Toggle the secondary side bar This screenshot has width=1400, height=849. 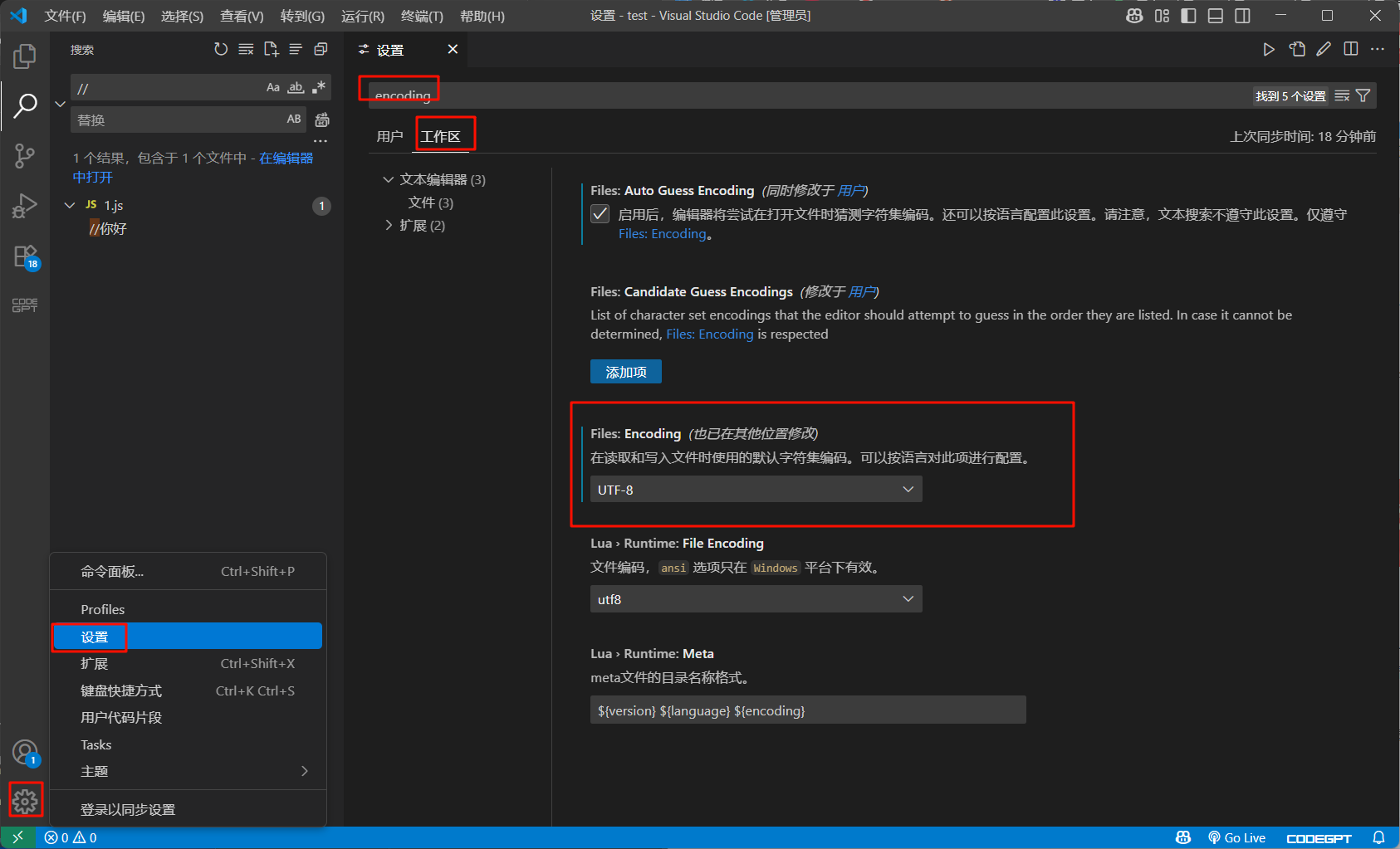click(1242, 16)
